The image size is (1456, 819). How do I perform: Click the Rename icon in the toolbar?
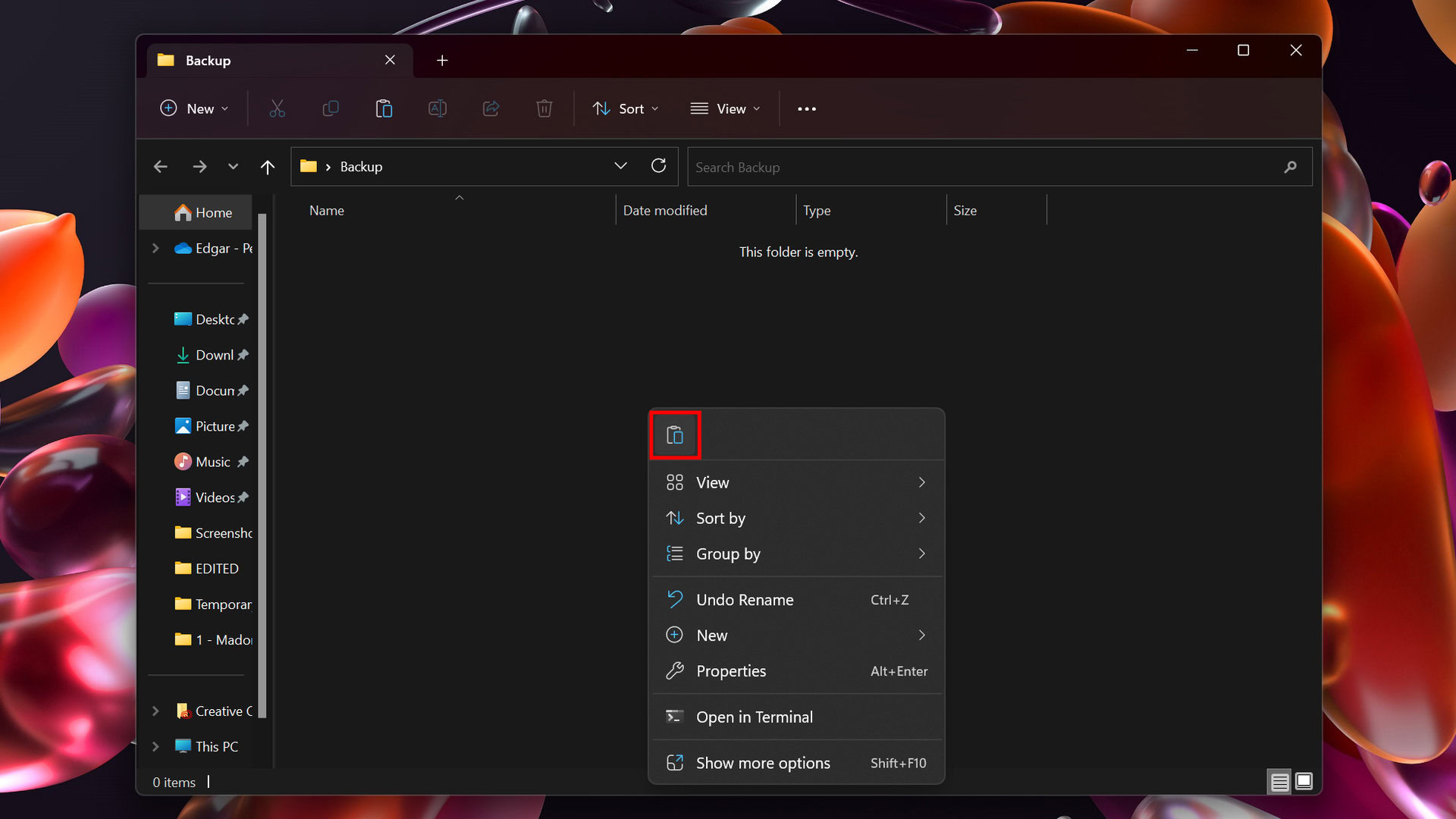click(x=438, y=109)
